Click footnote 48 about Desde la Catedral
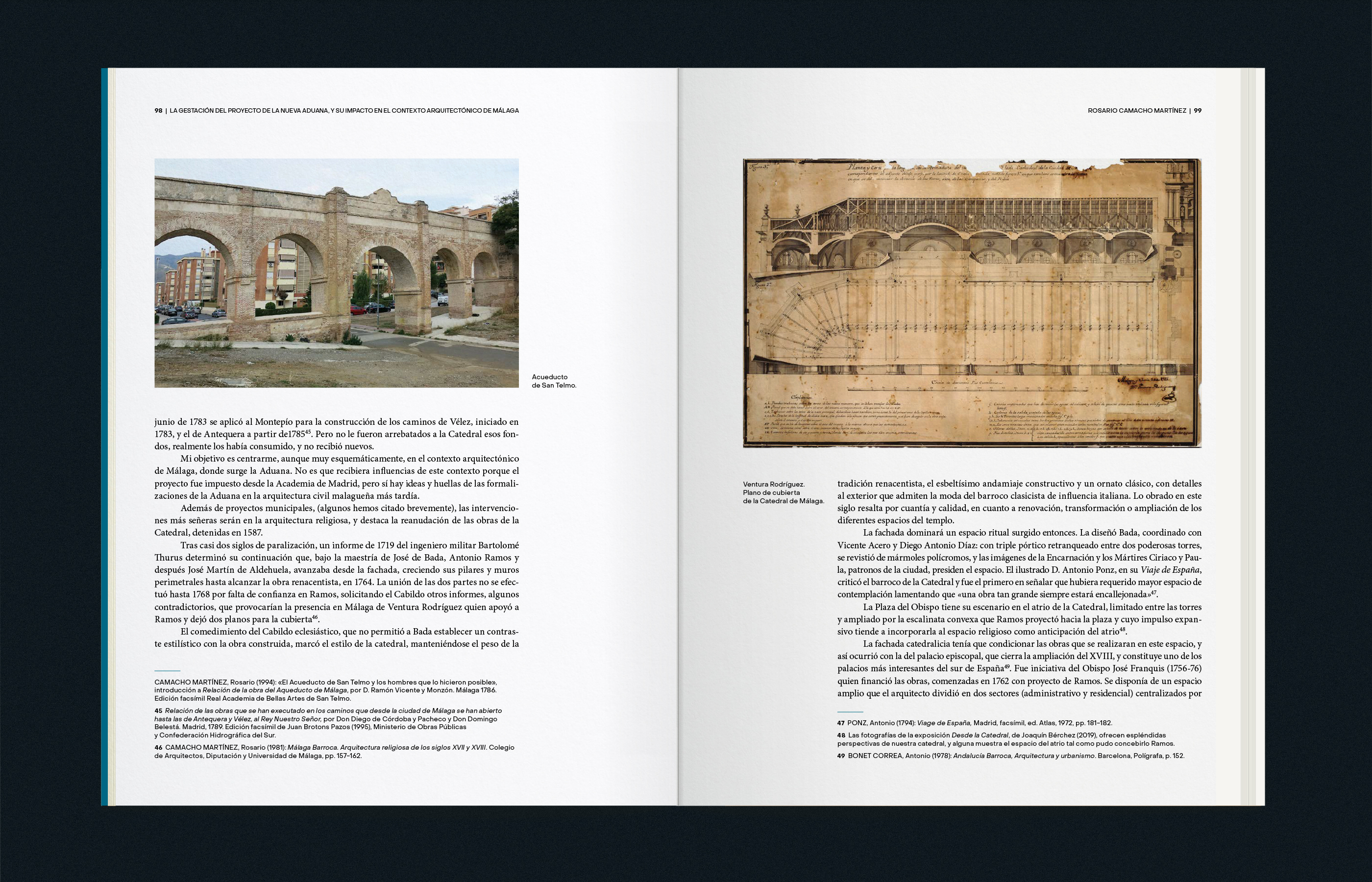 (x=1005, y=739)
